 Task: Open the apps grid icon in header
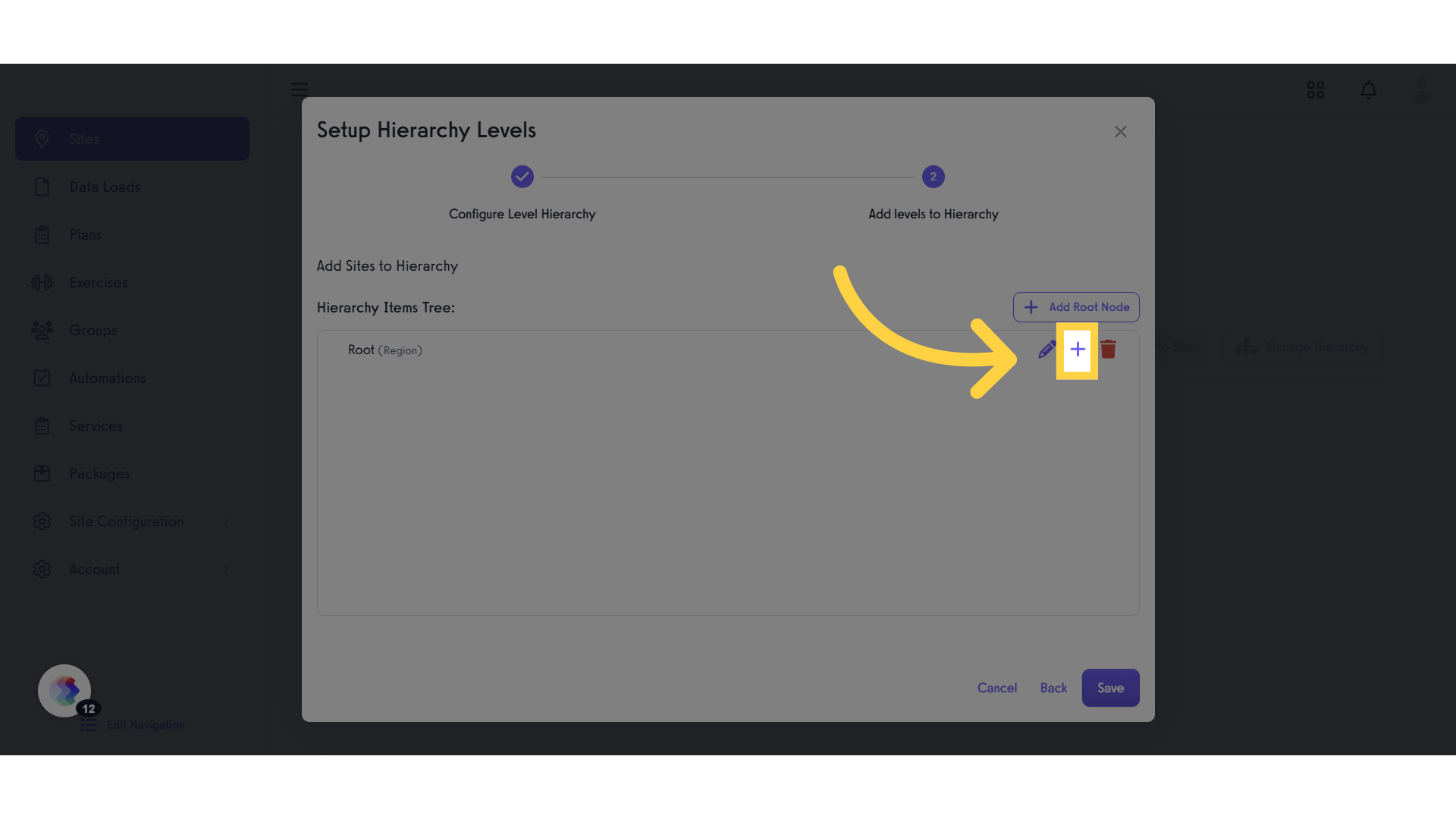[1316, 90]
